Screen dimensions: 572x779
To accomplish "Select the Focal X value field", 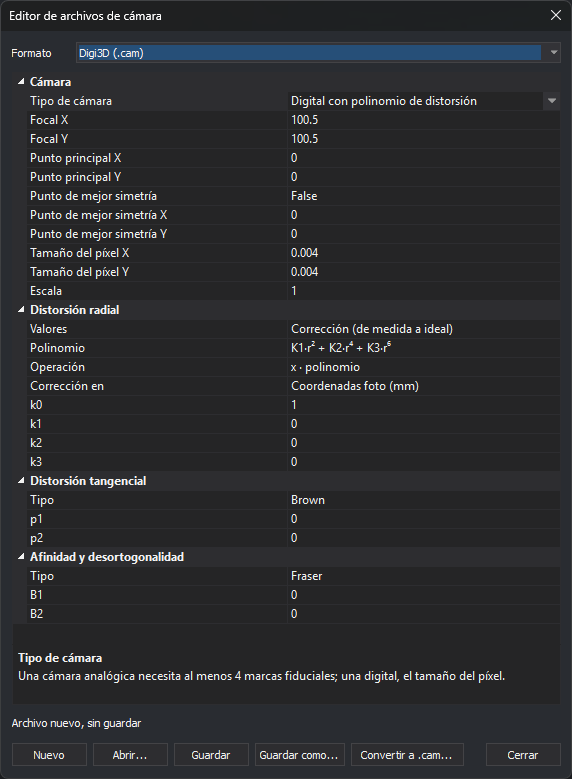I will pyautogui.click(x=423, y=120).
